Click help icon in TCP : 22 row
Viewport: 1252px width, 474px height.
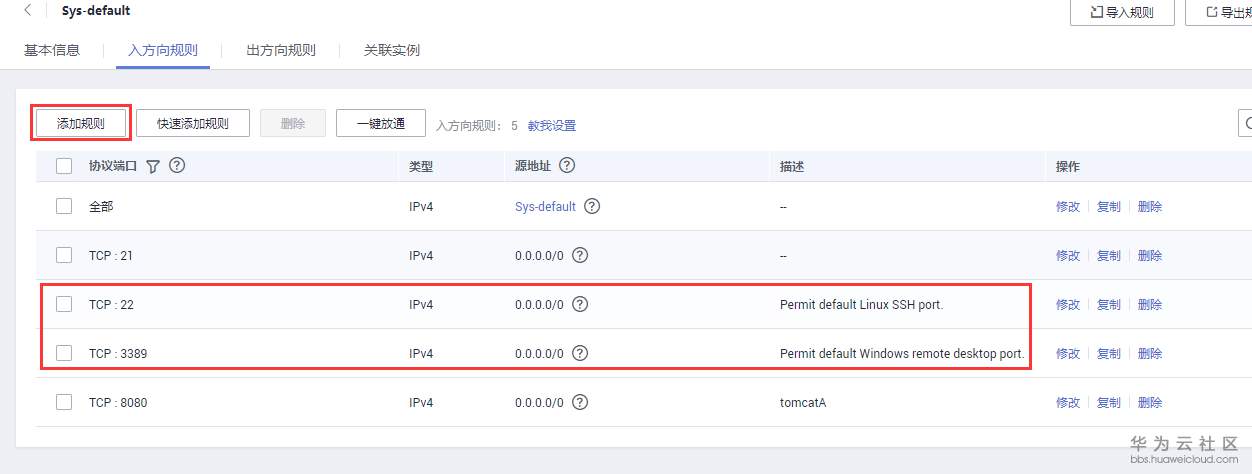point(580,304)
